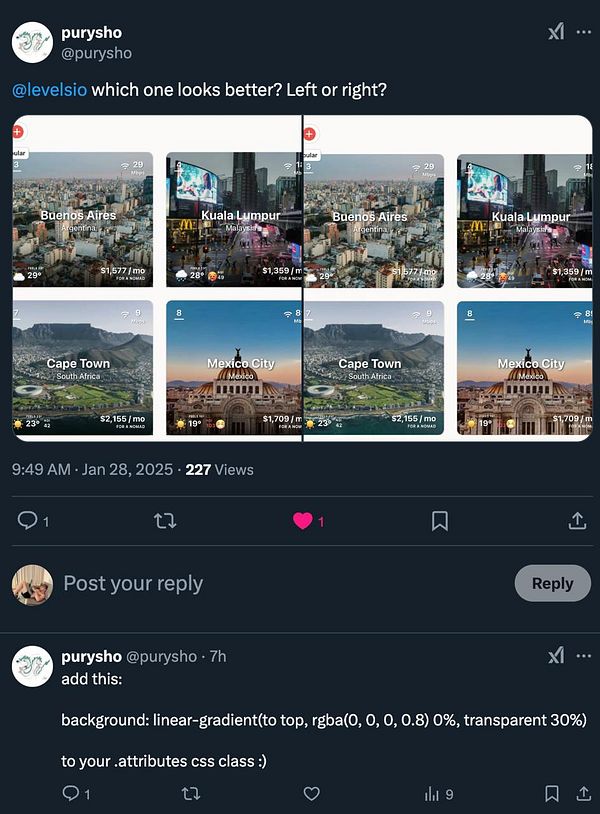Viewport: 600px width, 814px height.
Task: Open the @levelsio mention link
Action: (43, 90)
